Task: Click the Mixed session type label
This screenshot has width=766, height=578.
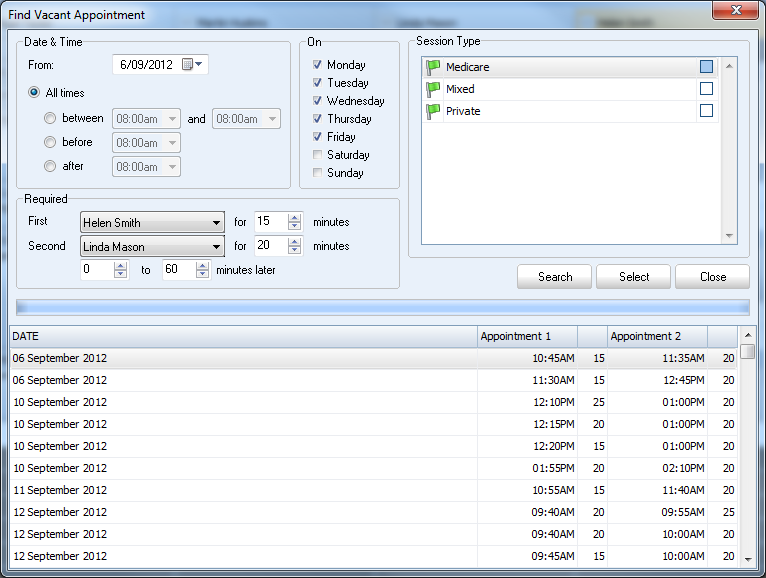Action: 460,89
